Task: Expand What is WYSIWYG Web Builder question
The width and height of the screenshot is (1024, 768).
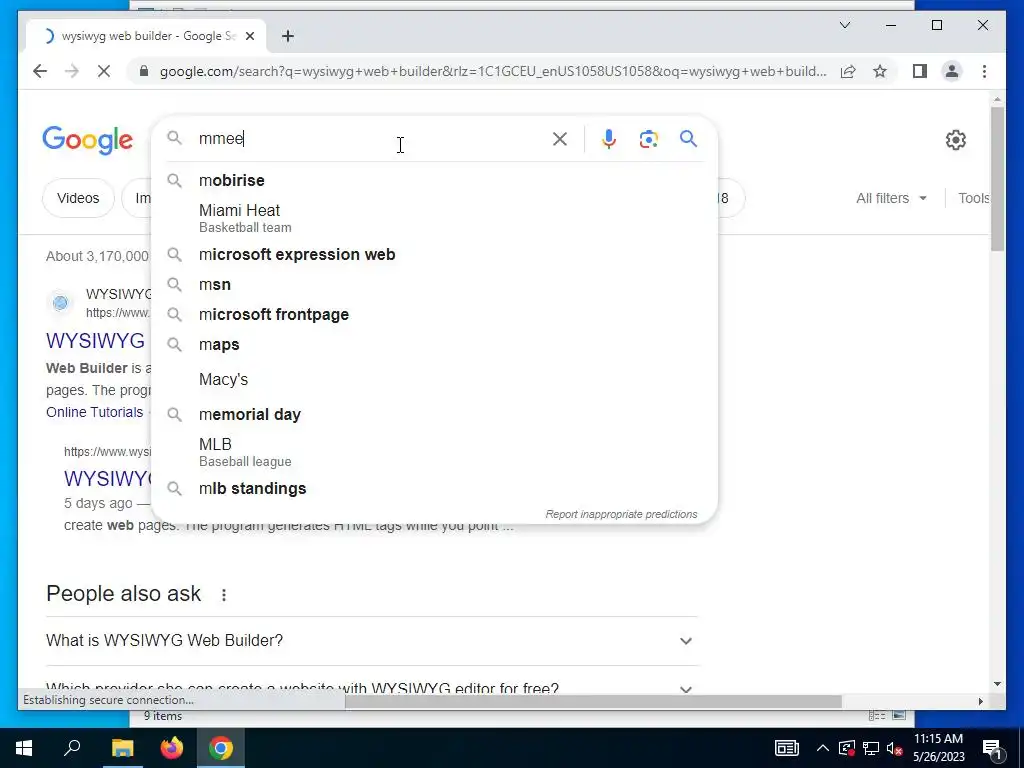Action: tap(372, 641)
